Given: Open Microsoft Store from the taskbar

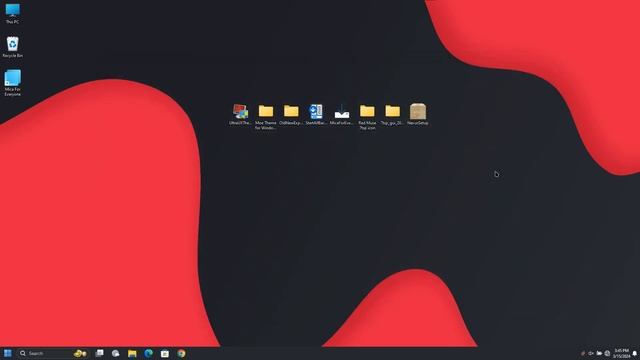Looking at the screenshot, I should coord(164,353).
